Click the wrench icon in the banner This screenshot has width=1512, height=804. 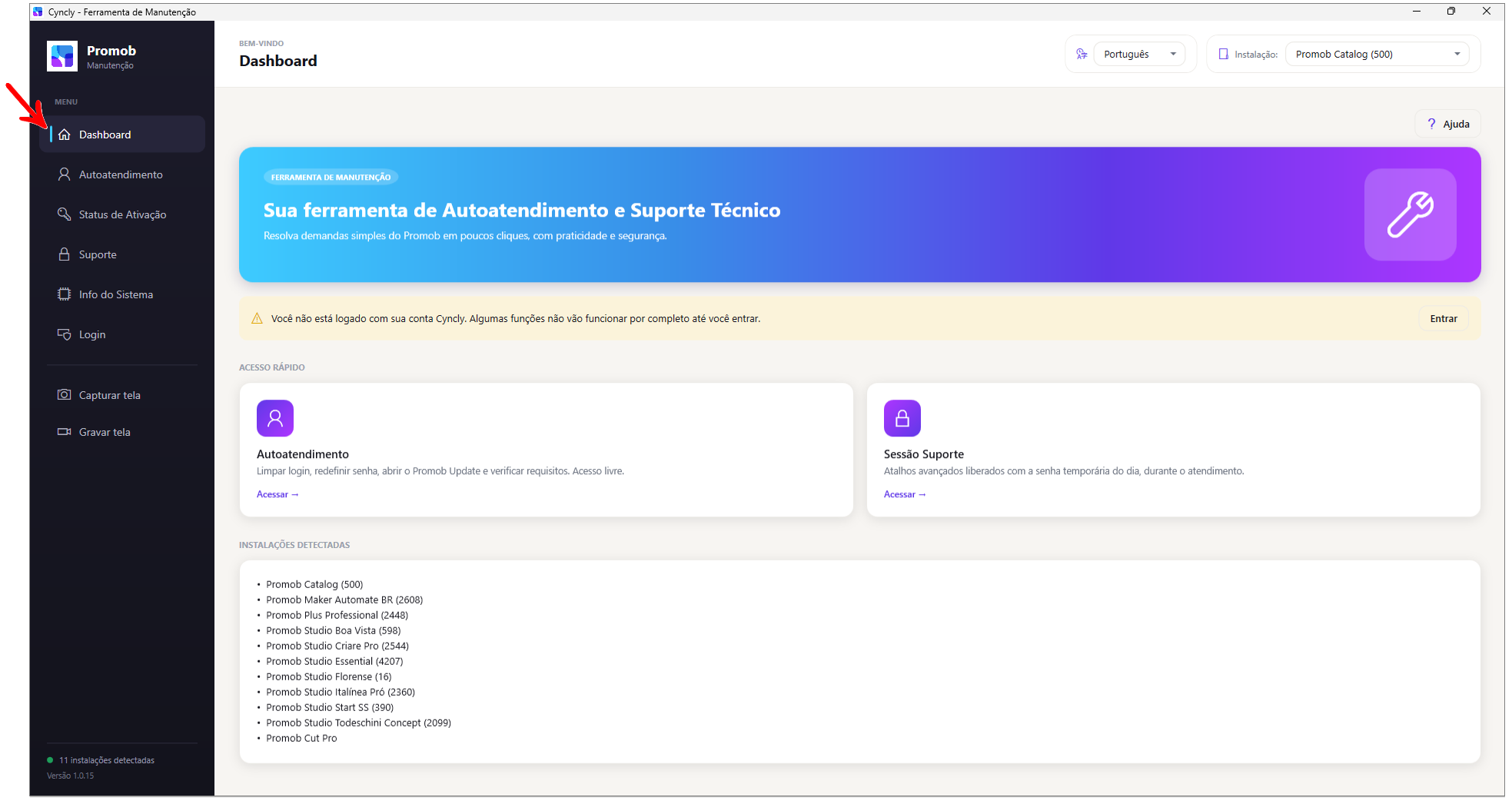click(1410, 214)
